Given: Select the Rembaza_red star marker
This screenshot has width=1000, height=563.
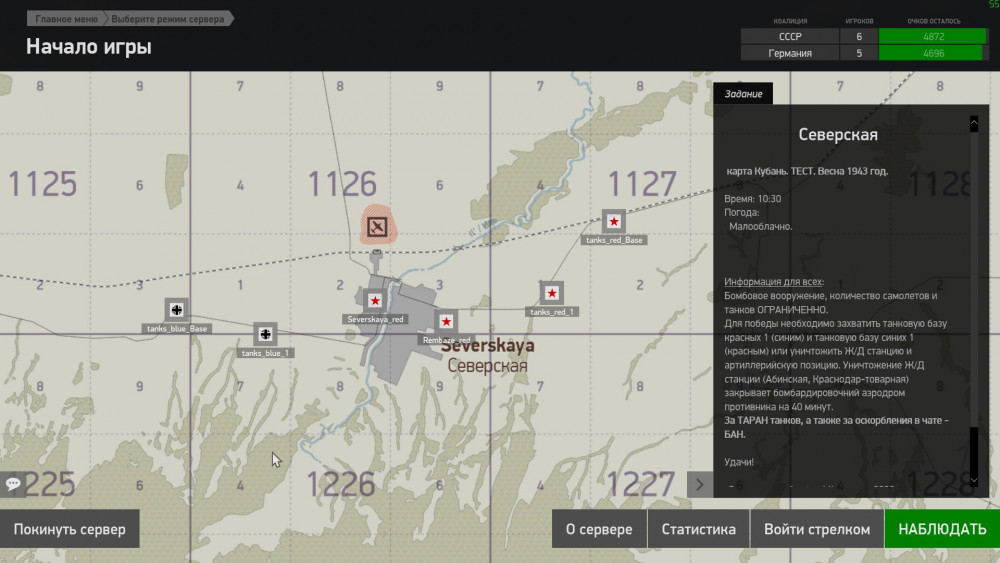Looking at the screenshot, I should point(446,322).
